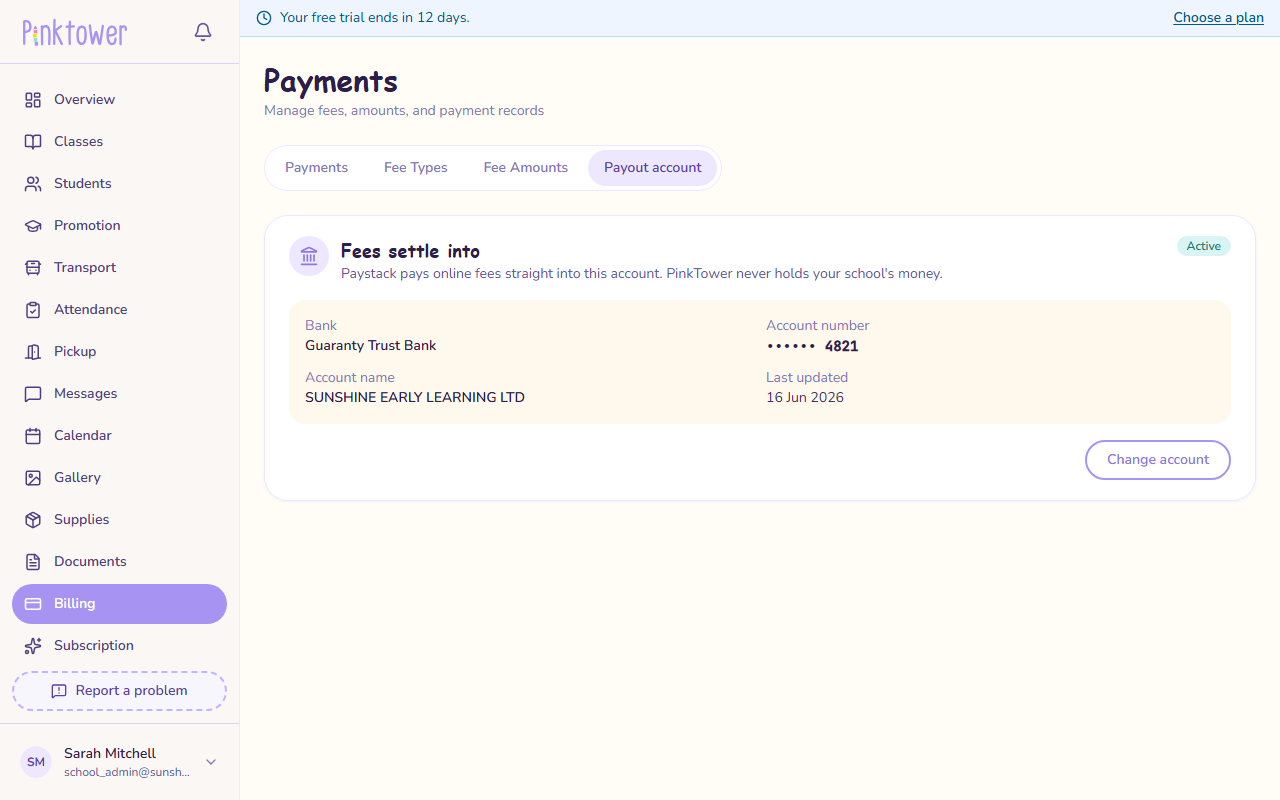Go to the Fee Amounts tab
The width and height of the screenshot is (1280, 800).
pos(526,168)
